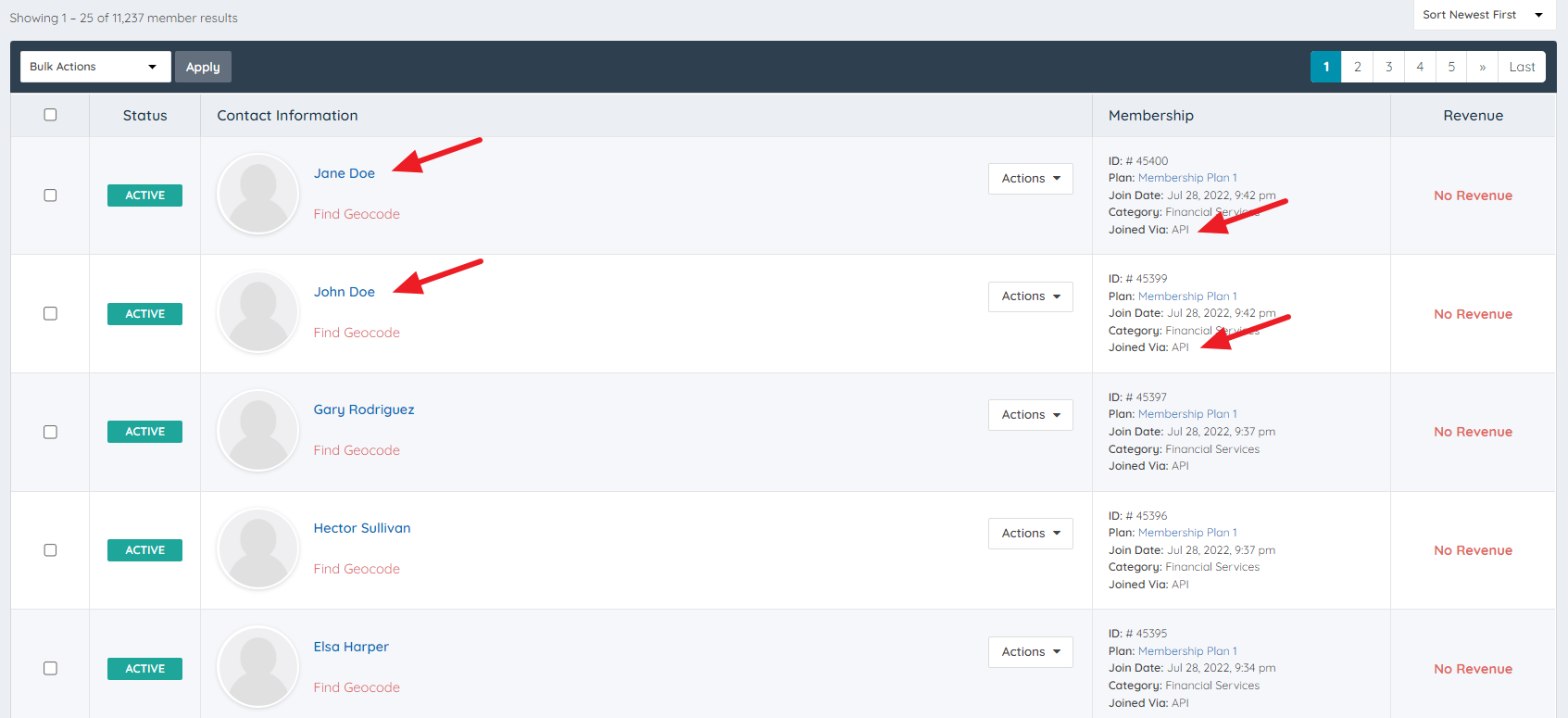
Task: Open Elsa Harper's profile link
Action: tap(351, 647)
